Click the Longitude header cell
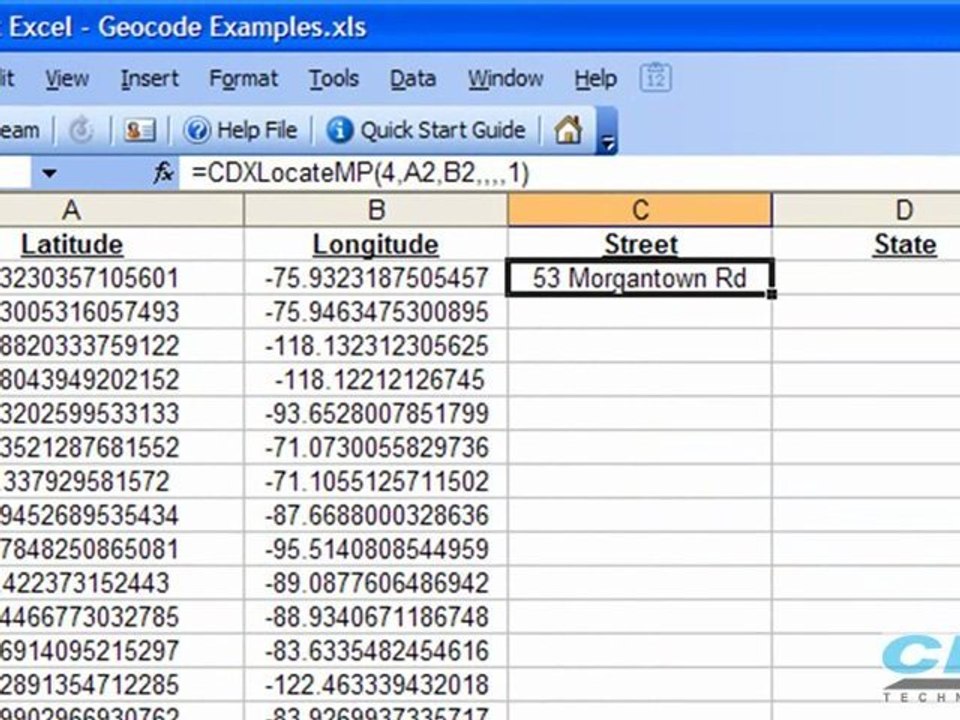The height and width of the screenshot is (720, 960). pos(376,244)
